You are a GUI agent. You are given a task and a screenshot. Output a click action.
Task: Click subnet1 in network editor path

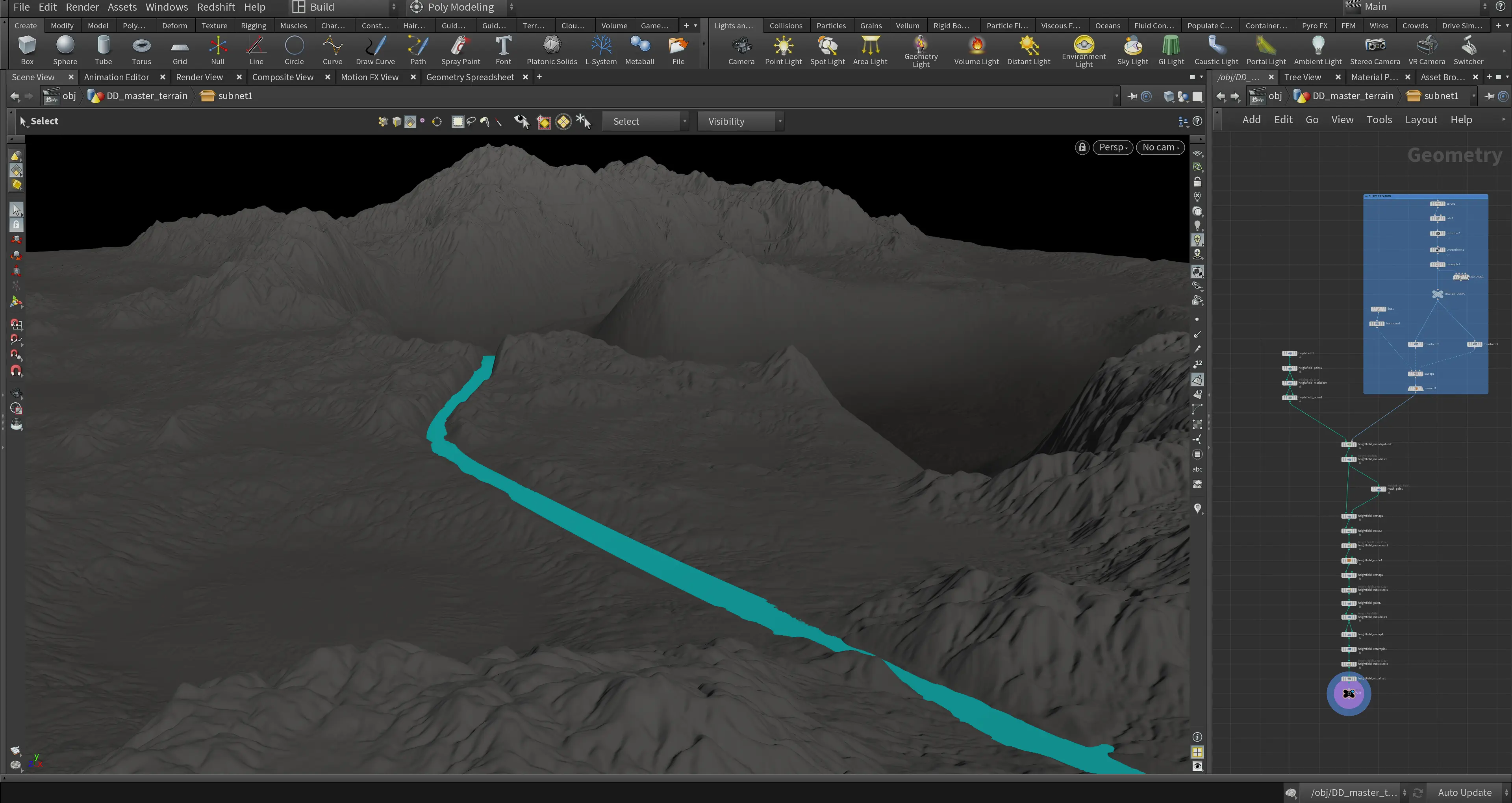[1432, 96]
